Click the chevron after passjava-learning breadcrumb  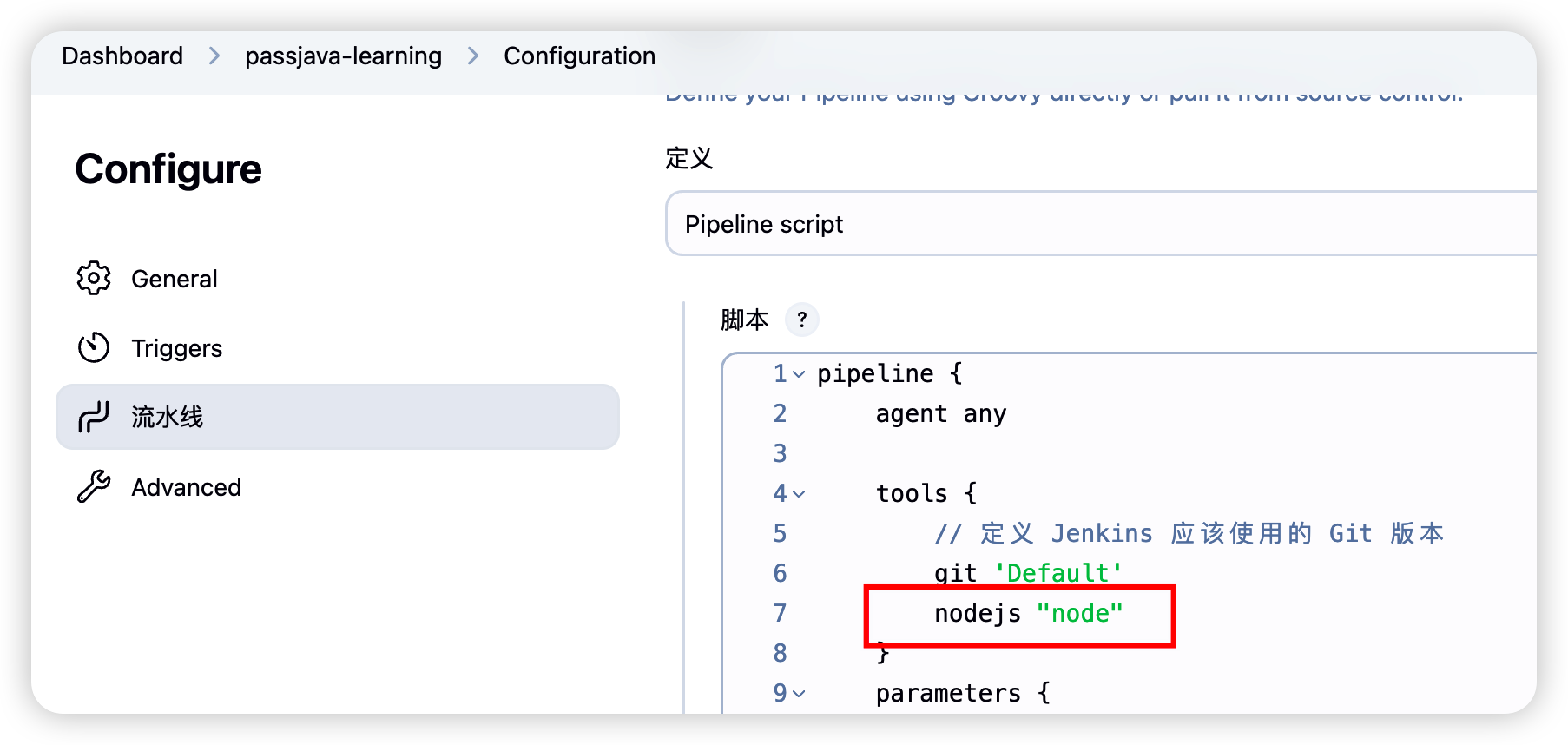pos(473,56)
